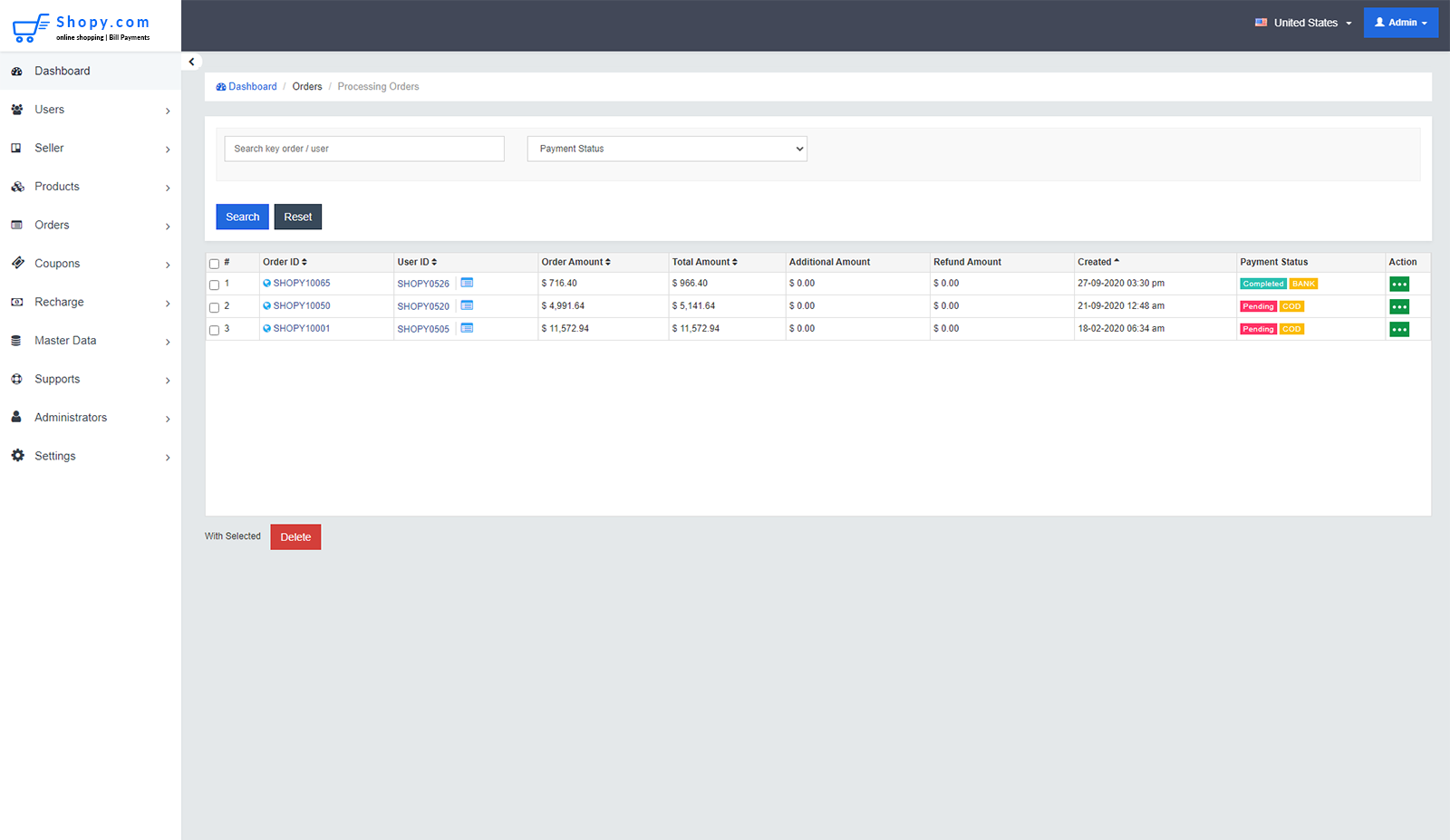Screen dimensions: 1450x840
Task: Expand the Orders submenu chevron
Action: click(168, 227)
